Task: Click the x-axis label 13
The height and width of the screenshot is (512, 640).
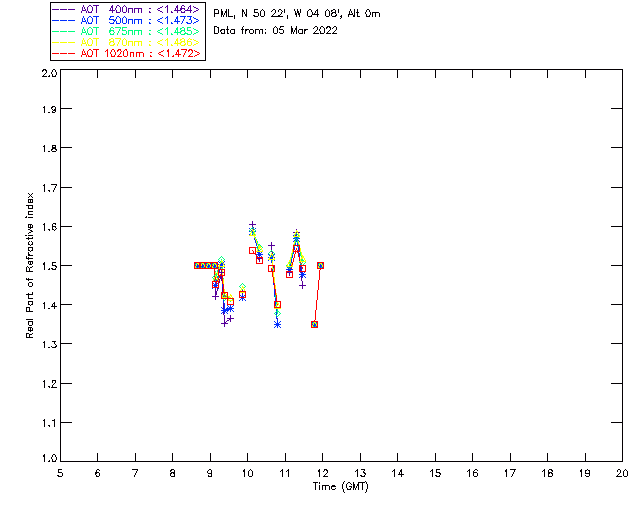Action: pos(360,473)
